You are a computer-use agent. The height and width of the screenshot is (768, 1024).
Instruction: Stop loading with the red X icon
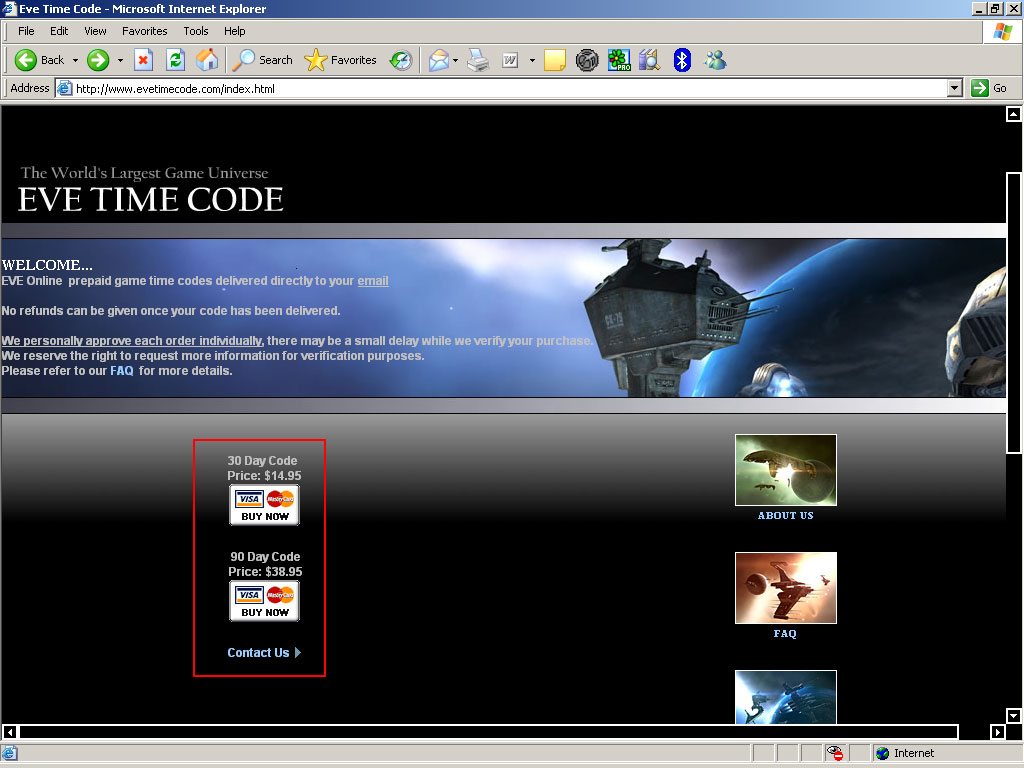143,60
